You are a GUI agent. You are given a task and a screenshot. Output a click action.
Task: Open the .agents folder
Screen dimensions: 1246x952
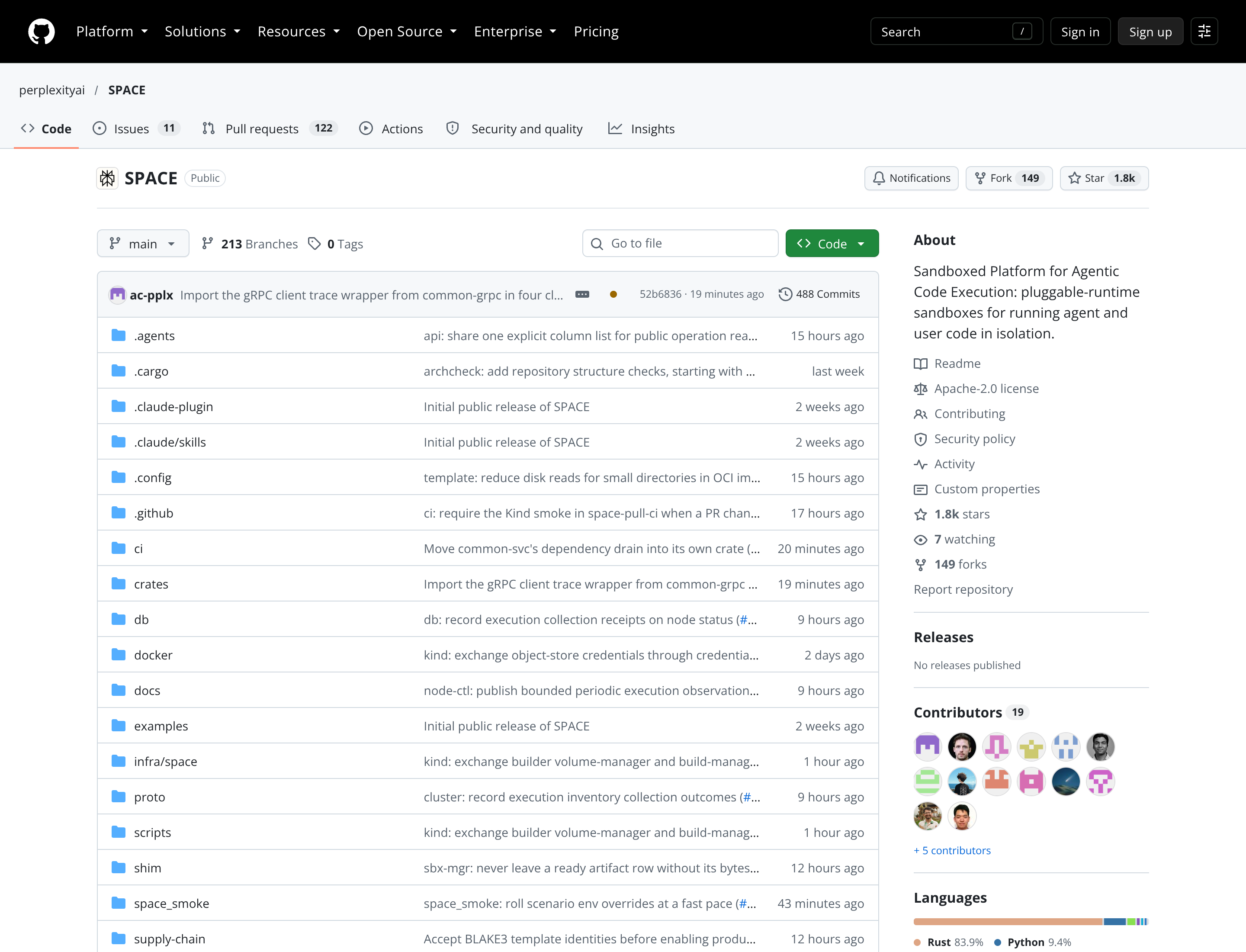click(154, 336)
